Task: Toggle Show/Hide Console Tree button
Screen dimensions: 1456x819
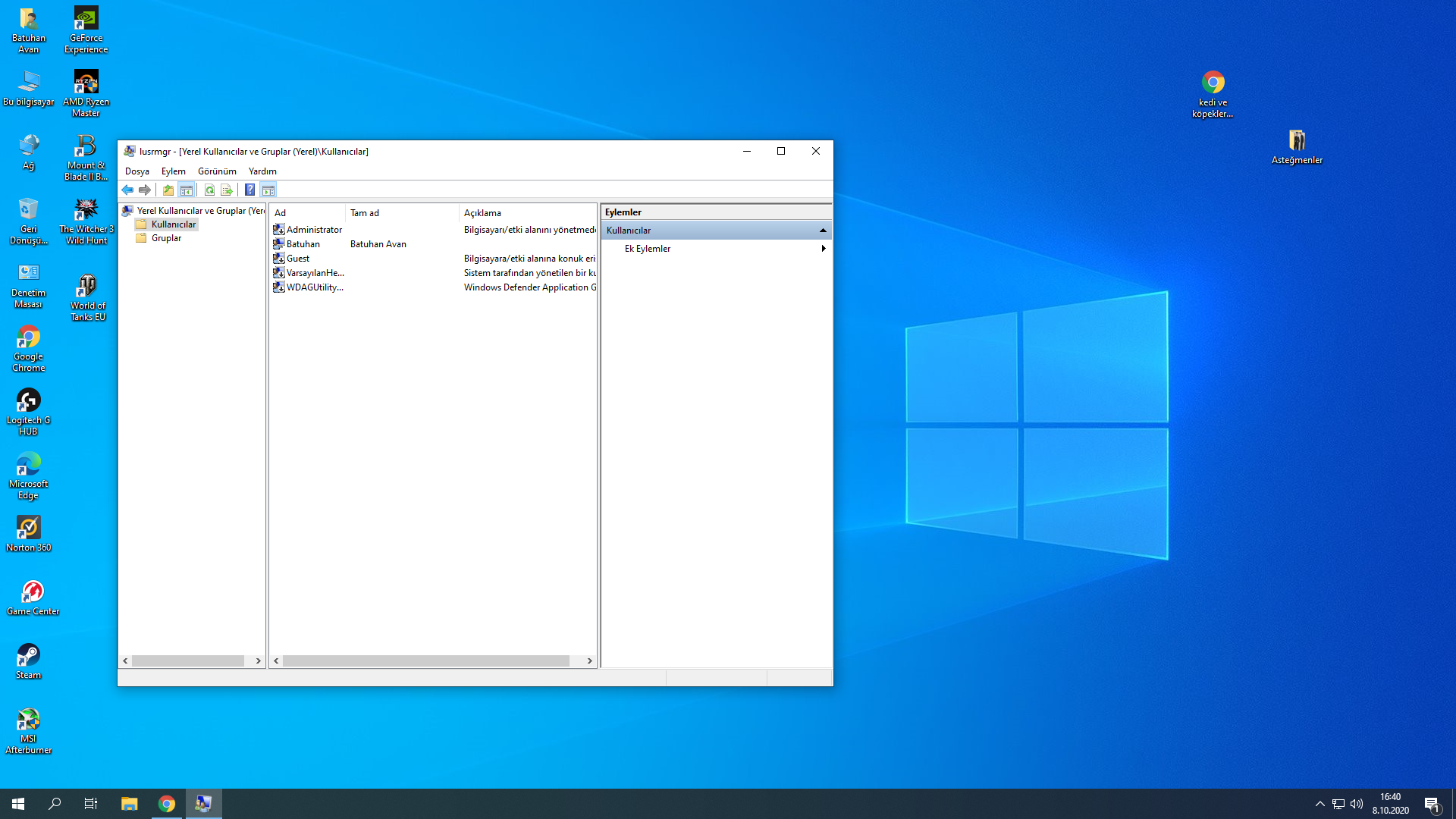Action: [x=187, y=190]
